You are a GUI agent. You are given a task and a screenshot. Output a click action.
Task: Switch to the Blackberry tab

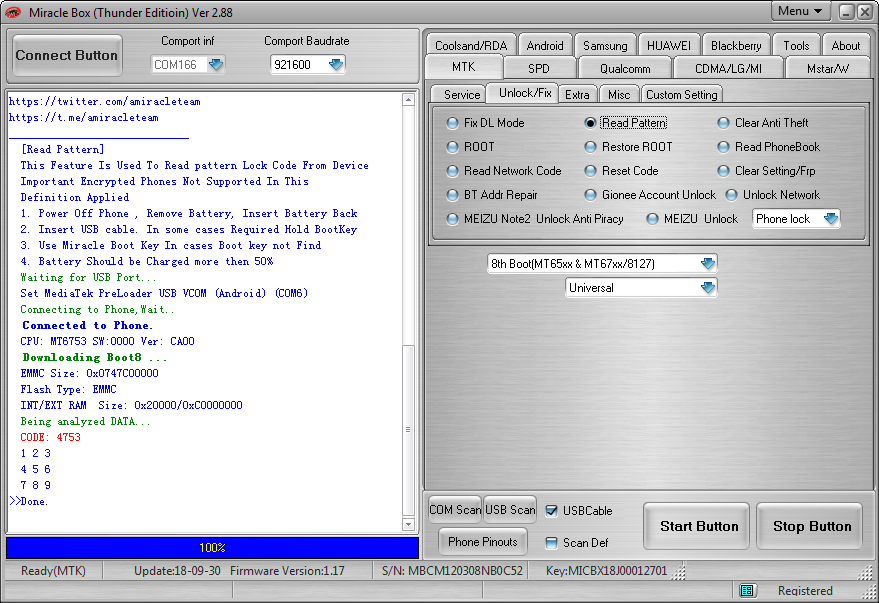coord(736,45)
